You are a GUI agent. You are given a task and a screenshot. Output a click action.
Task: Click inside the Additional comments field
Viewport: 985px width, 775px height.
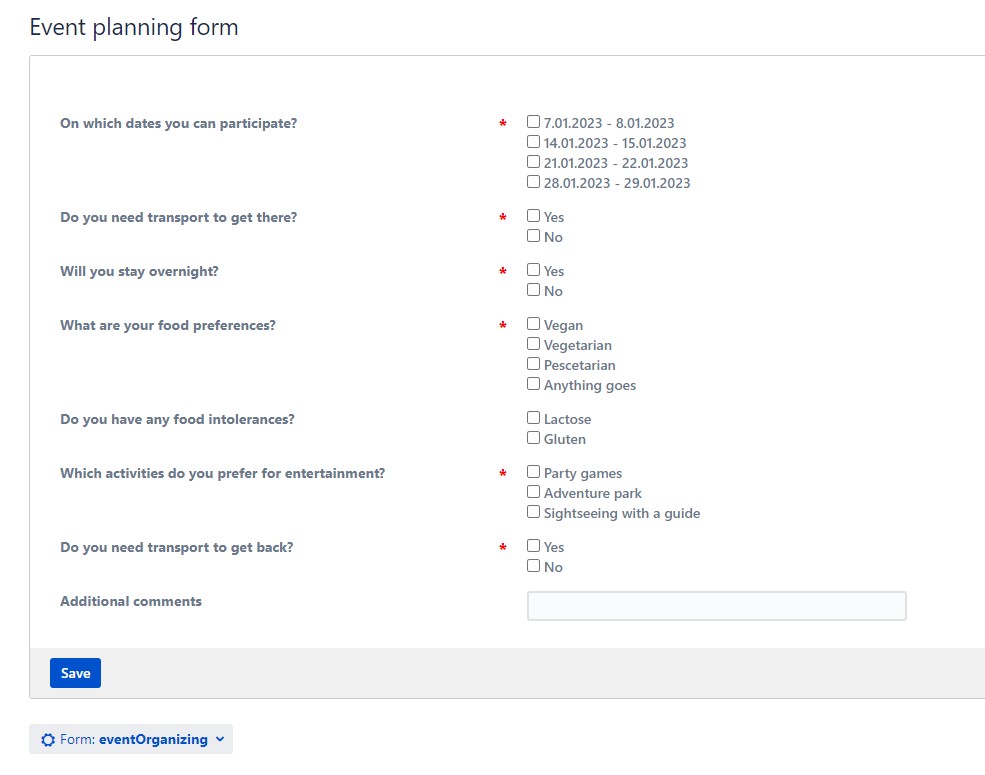click(716, 605)
